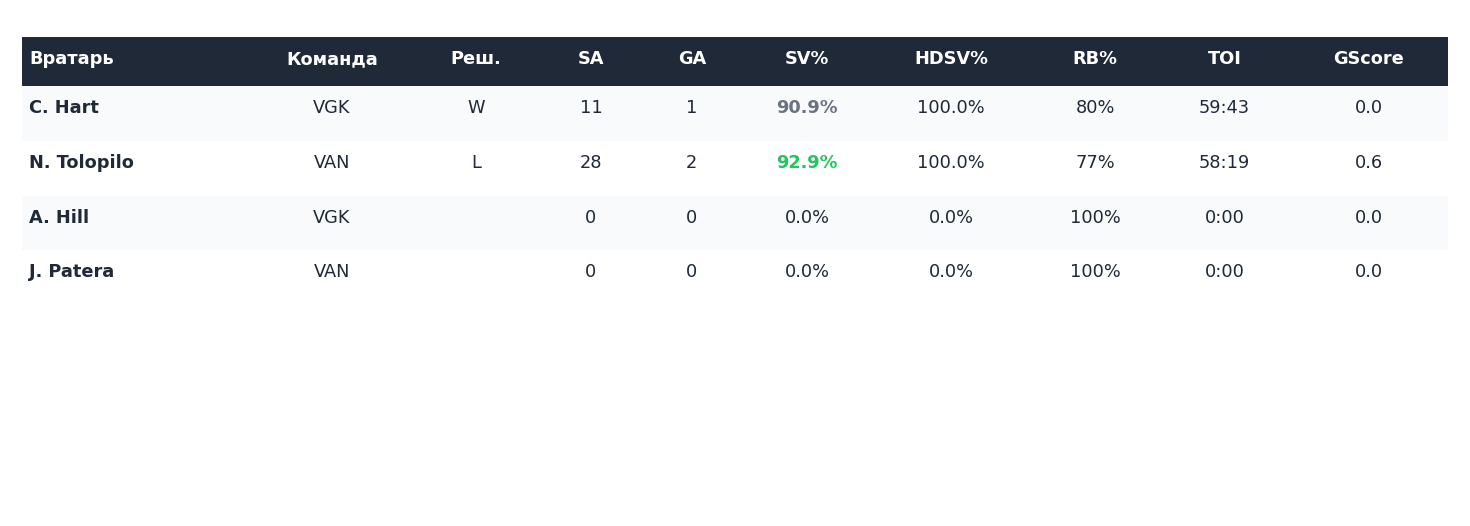Sort goalies by SA header
This screenshot has width=1470, height=526.
click(x=590, y=60)
